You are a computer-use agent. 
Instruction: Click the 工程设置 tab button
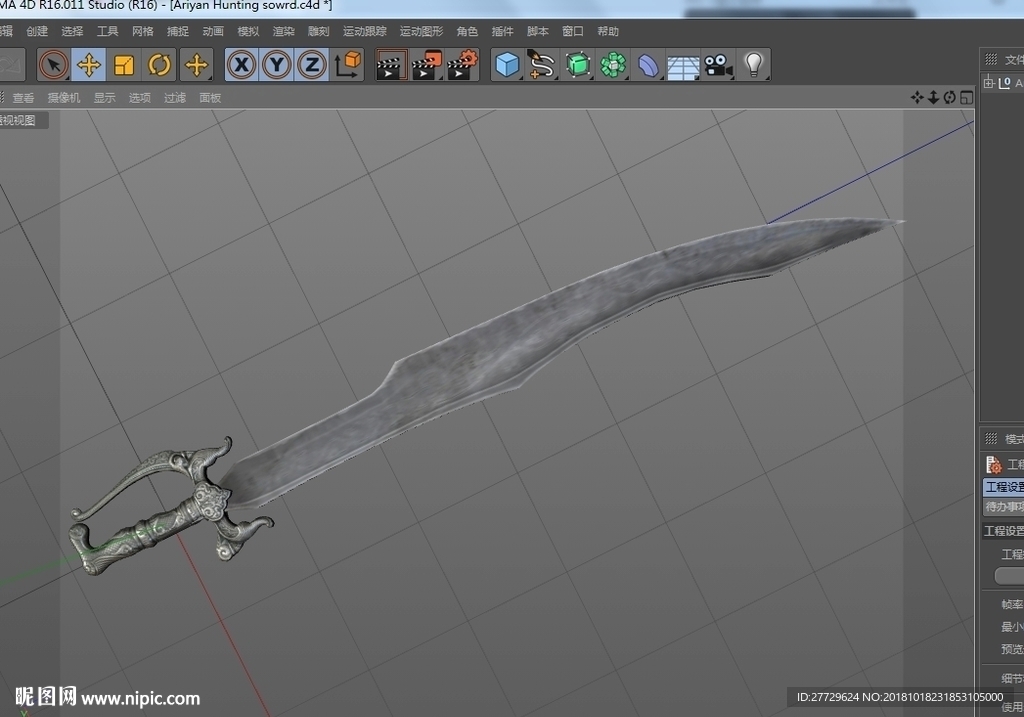(1004, 486)
